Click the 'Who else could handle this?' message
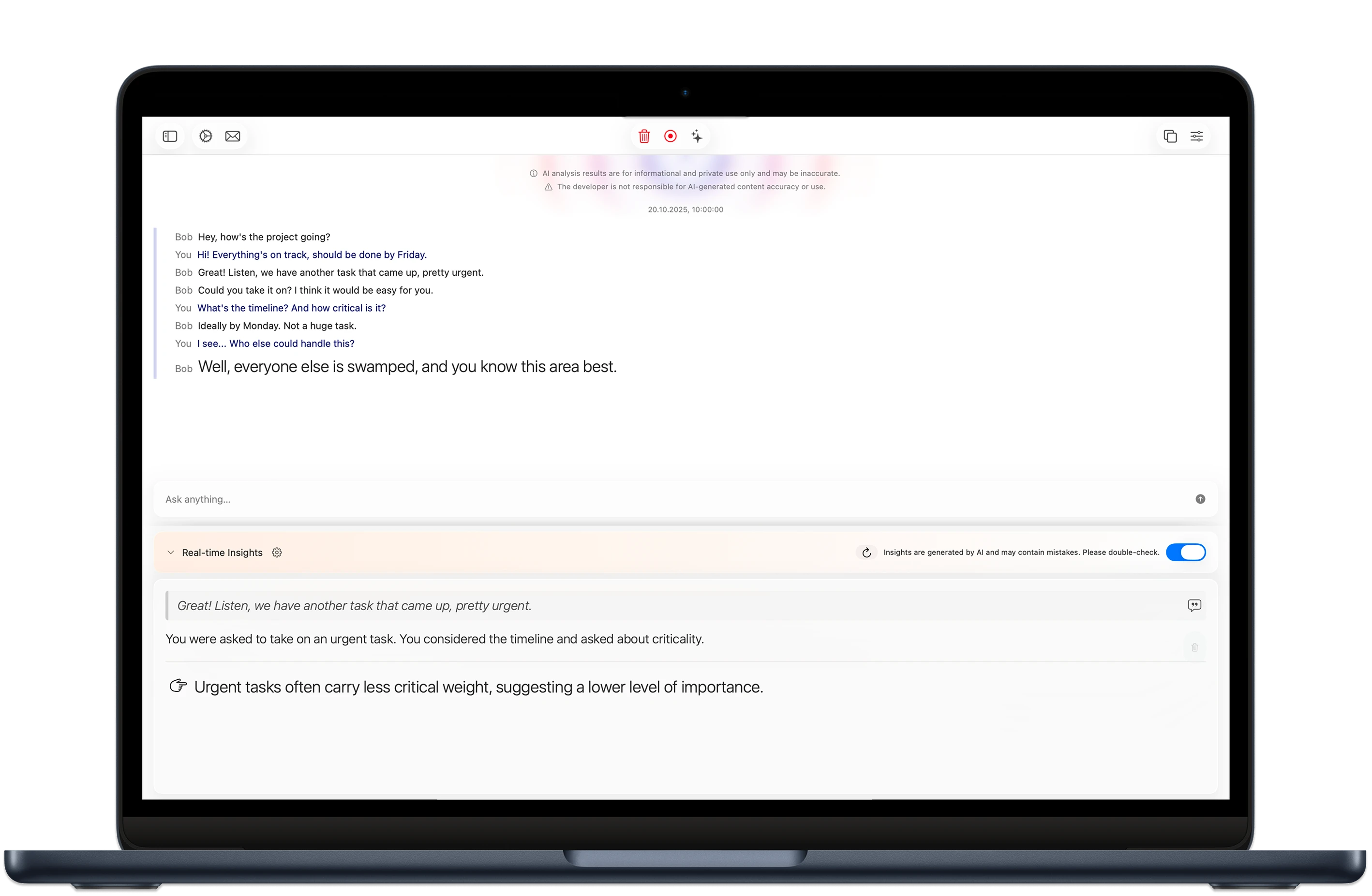This screenshot has height=896, width=1372. [x=276, y=343]
